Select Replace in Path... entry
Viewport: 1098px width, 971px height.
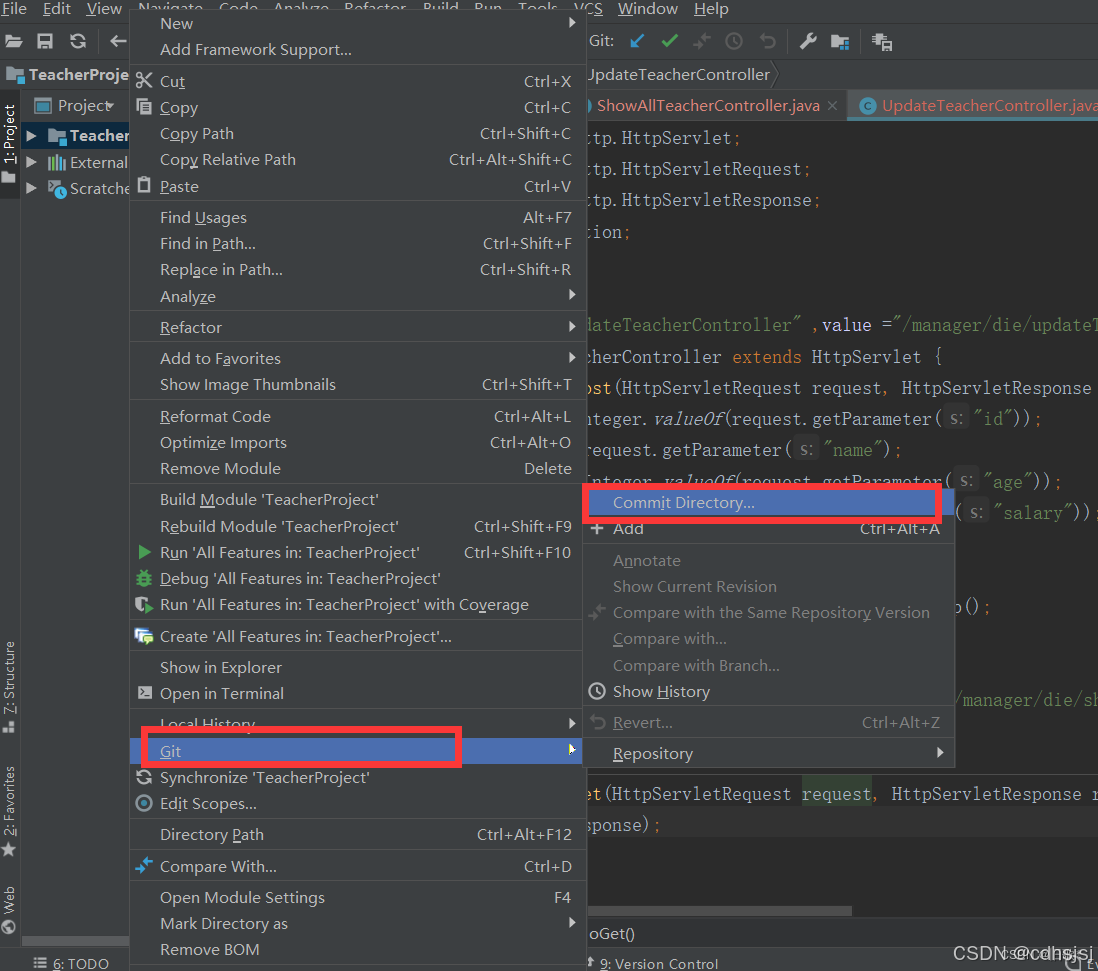357,270
